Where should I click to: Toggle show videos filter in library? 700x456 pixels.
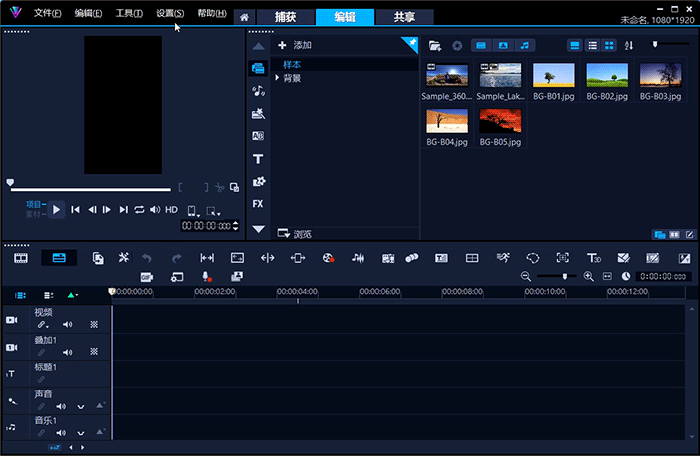point(481,45)
